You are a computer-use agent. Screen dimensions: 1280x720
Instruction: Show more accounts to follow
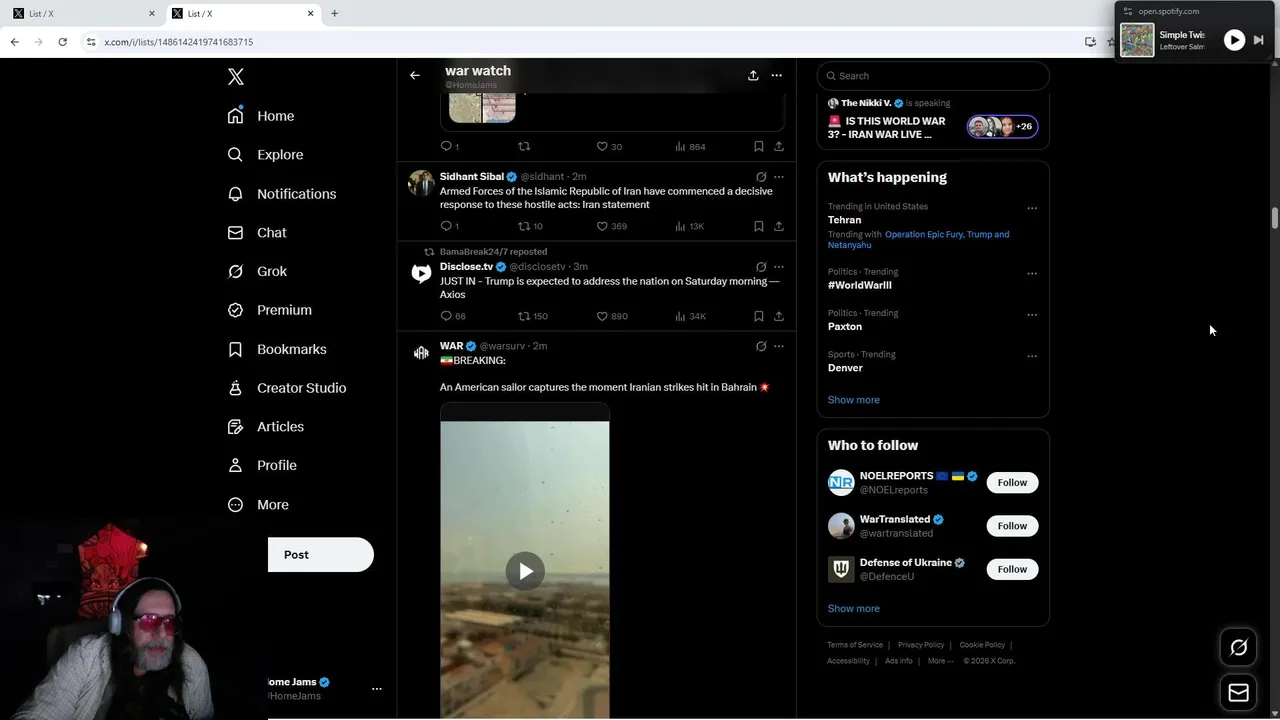click(x=853, y=608)
